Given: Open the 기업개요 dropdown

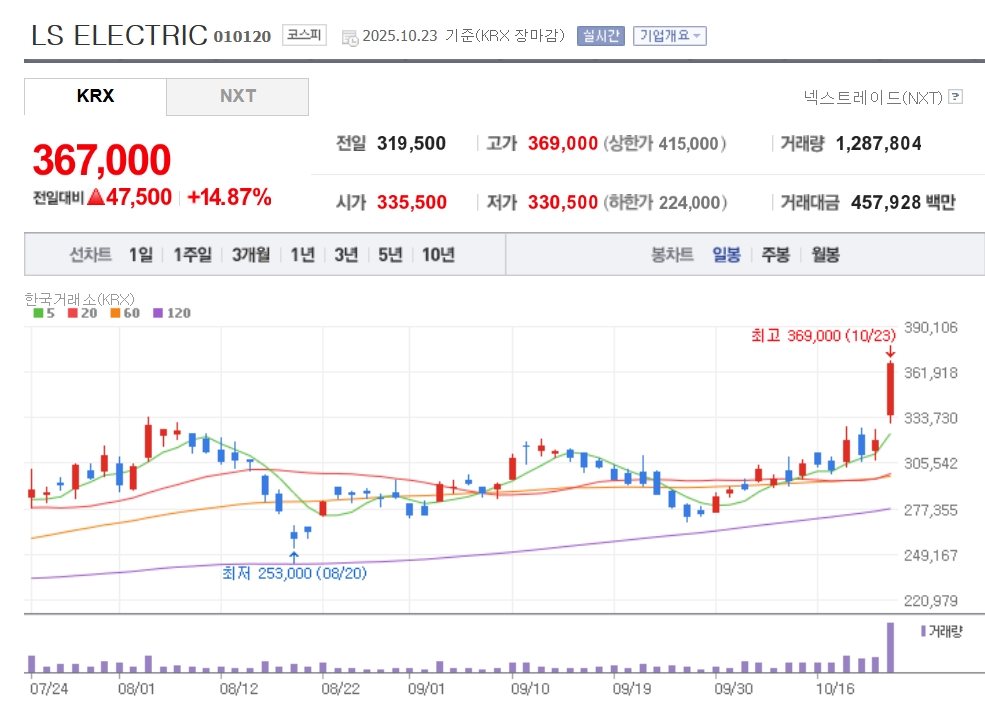Looking at the screenshot, I should point(670,36).
